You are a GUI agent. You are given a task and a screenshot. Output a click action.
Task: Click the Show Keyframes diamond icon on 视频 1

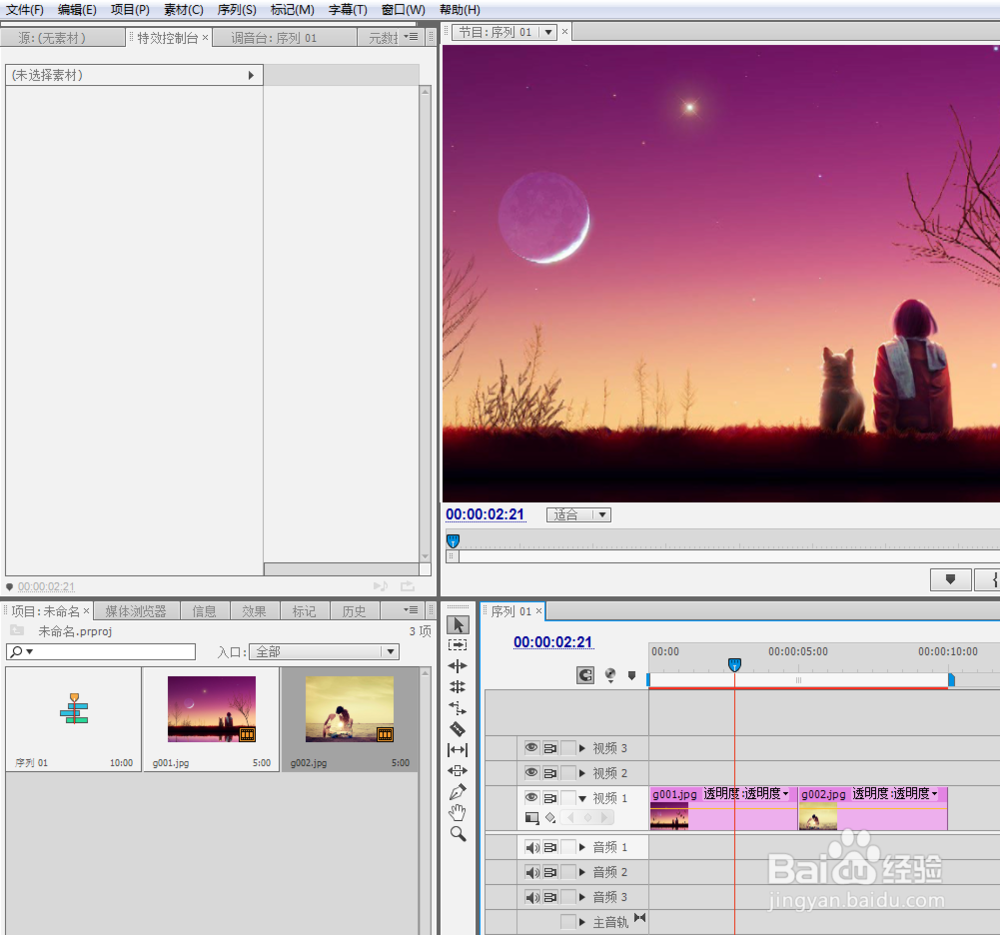(550, 818)
